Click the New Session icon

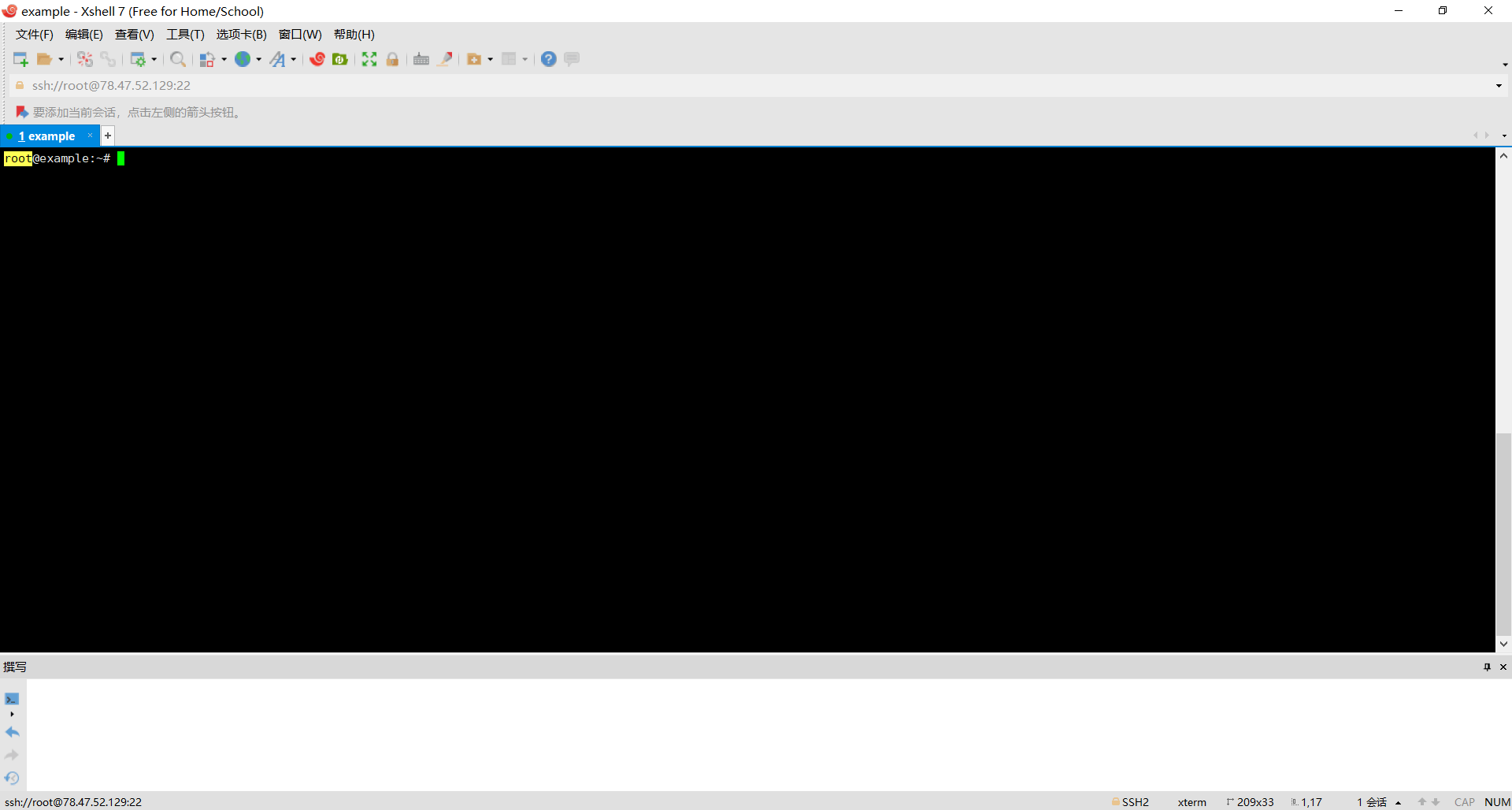click(20, 59)
